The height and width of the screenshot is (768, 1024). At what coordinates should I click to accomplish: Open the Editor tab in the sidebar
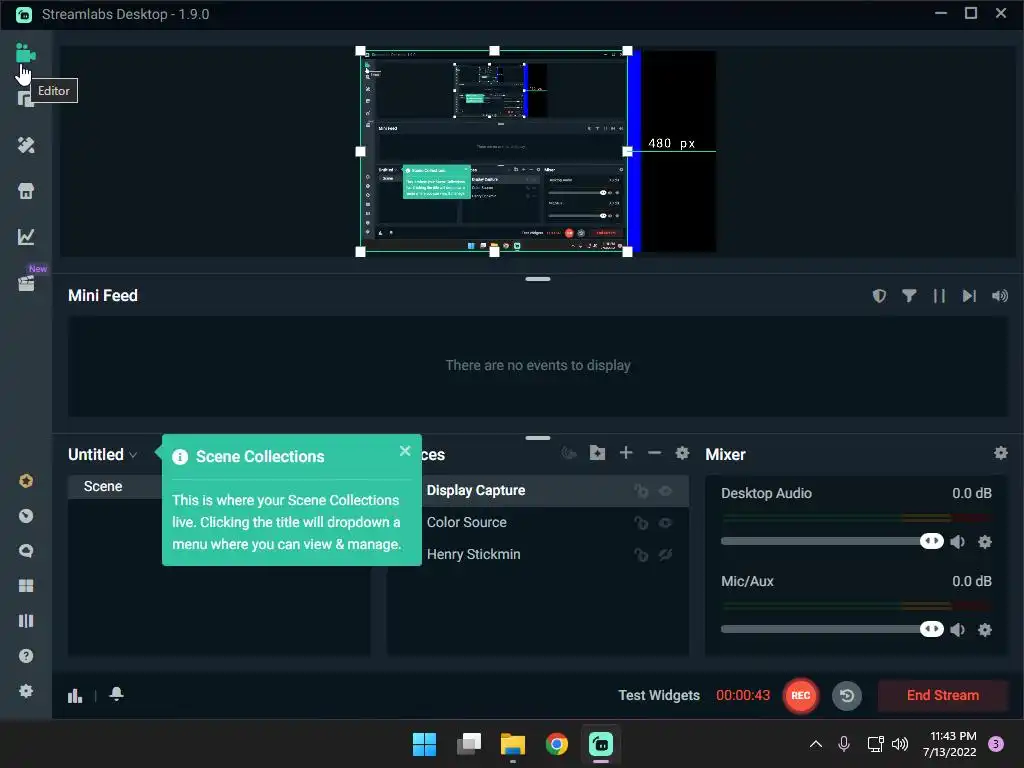25,53
